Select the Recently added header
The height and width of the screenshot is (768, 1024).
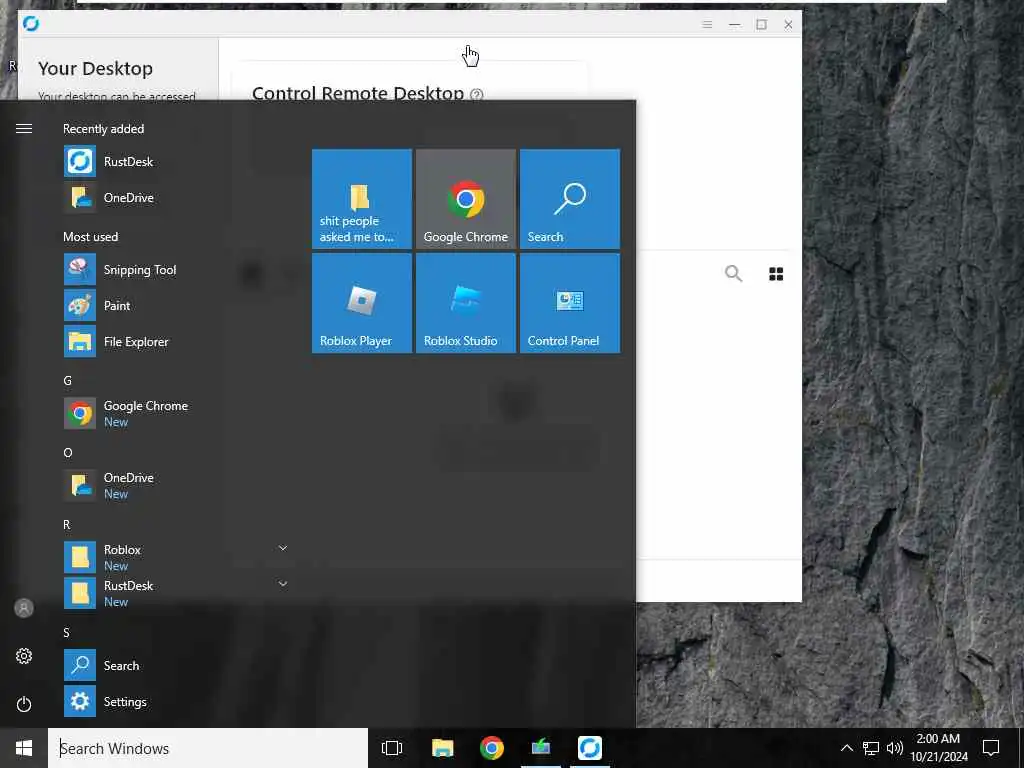point(103,129)
